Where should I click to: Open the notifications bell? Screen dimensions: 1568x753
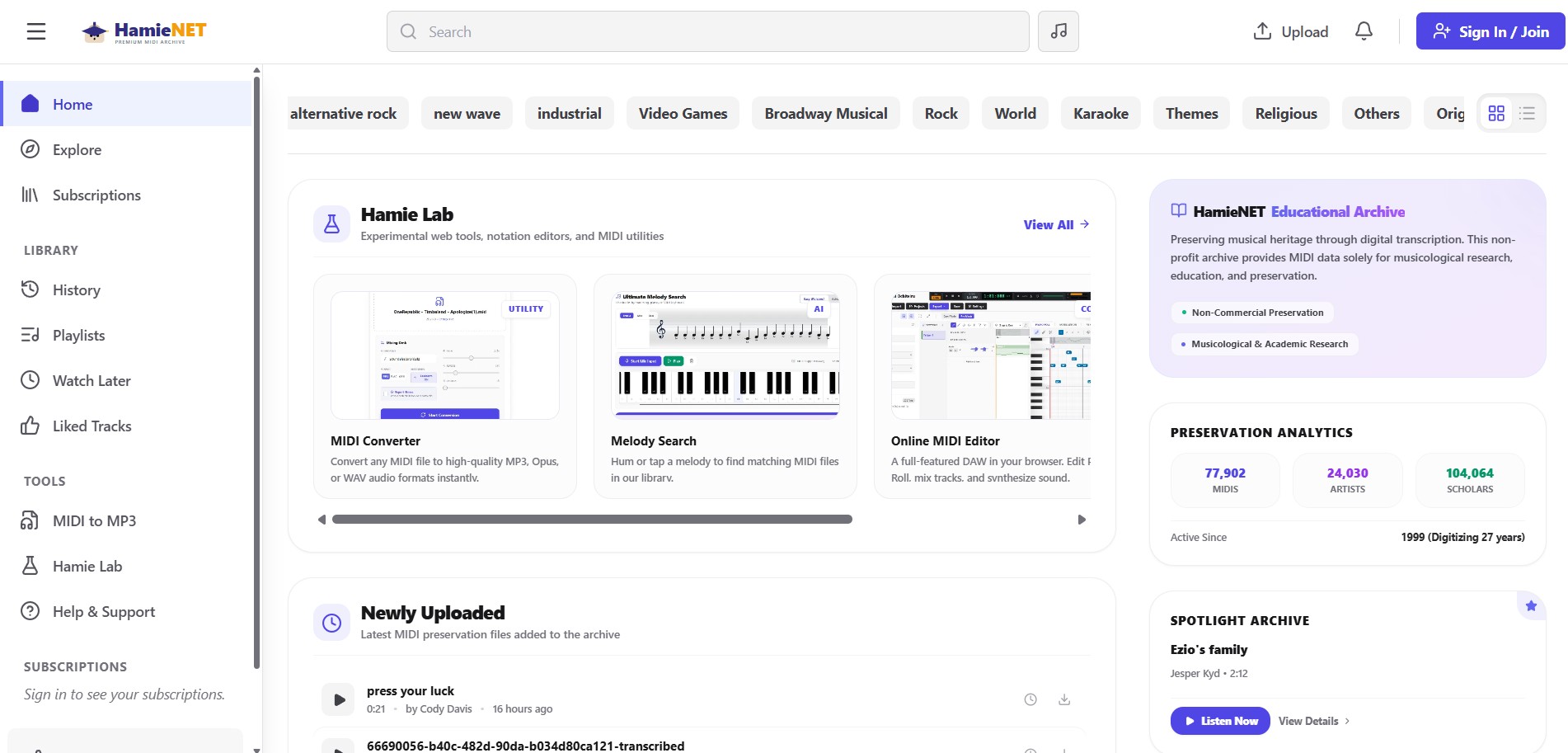point(1364,31)
